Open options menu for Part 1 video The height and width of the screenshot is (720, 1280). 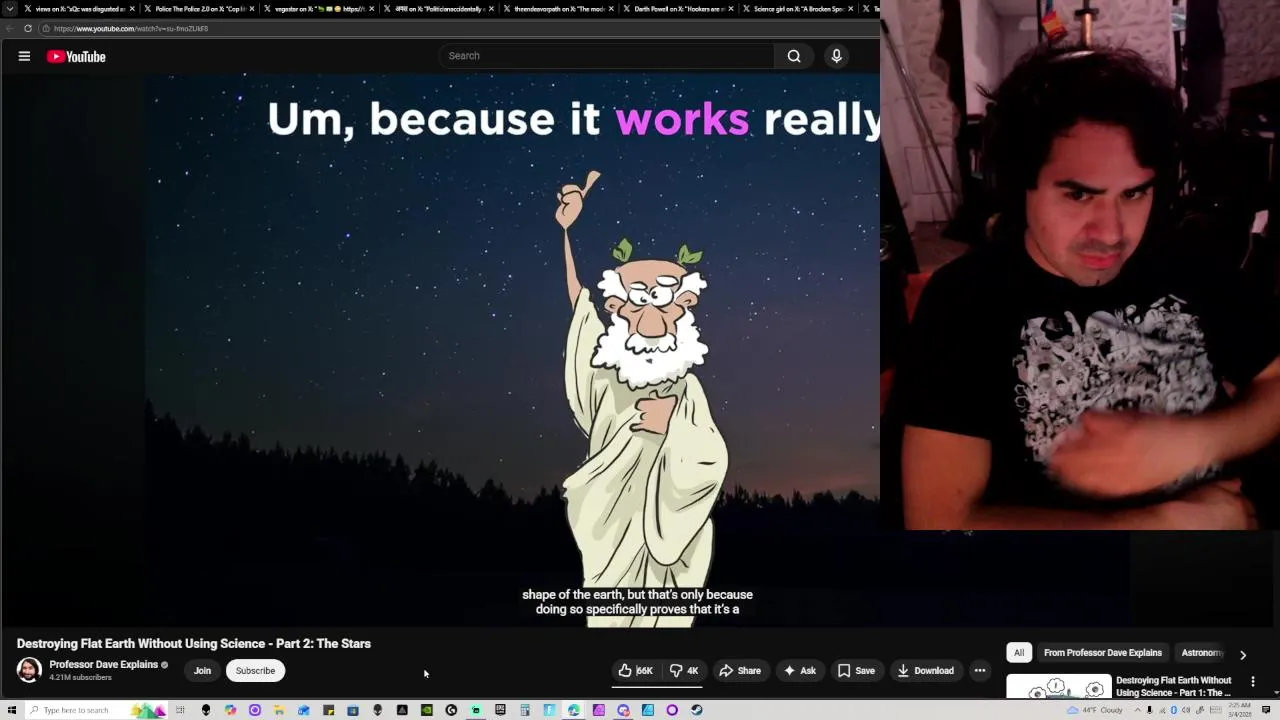(1252, 682)
